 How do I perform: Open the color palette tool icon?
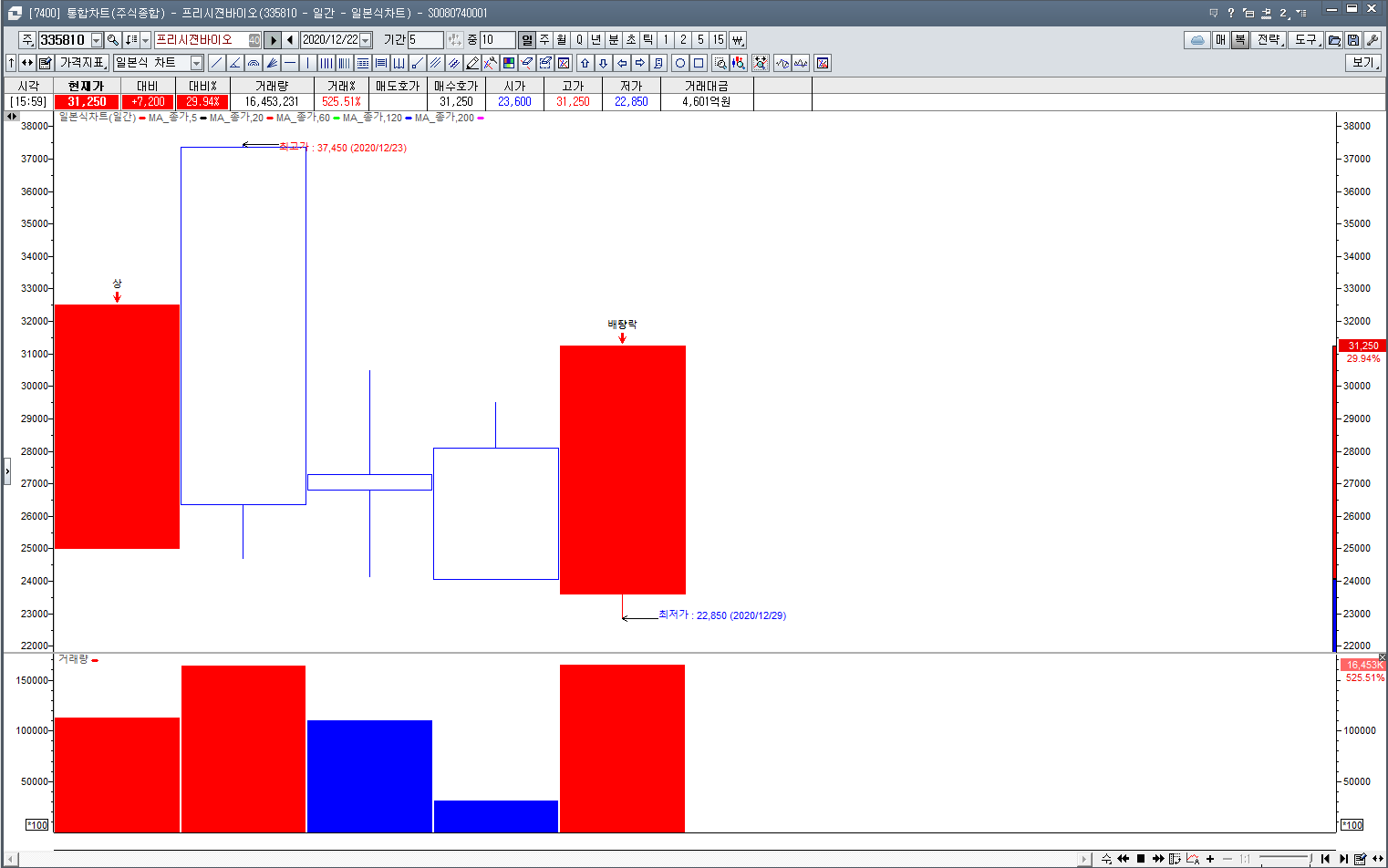(508, 63)
